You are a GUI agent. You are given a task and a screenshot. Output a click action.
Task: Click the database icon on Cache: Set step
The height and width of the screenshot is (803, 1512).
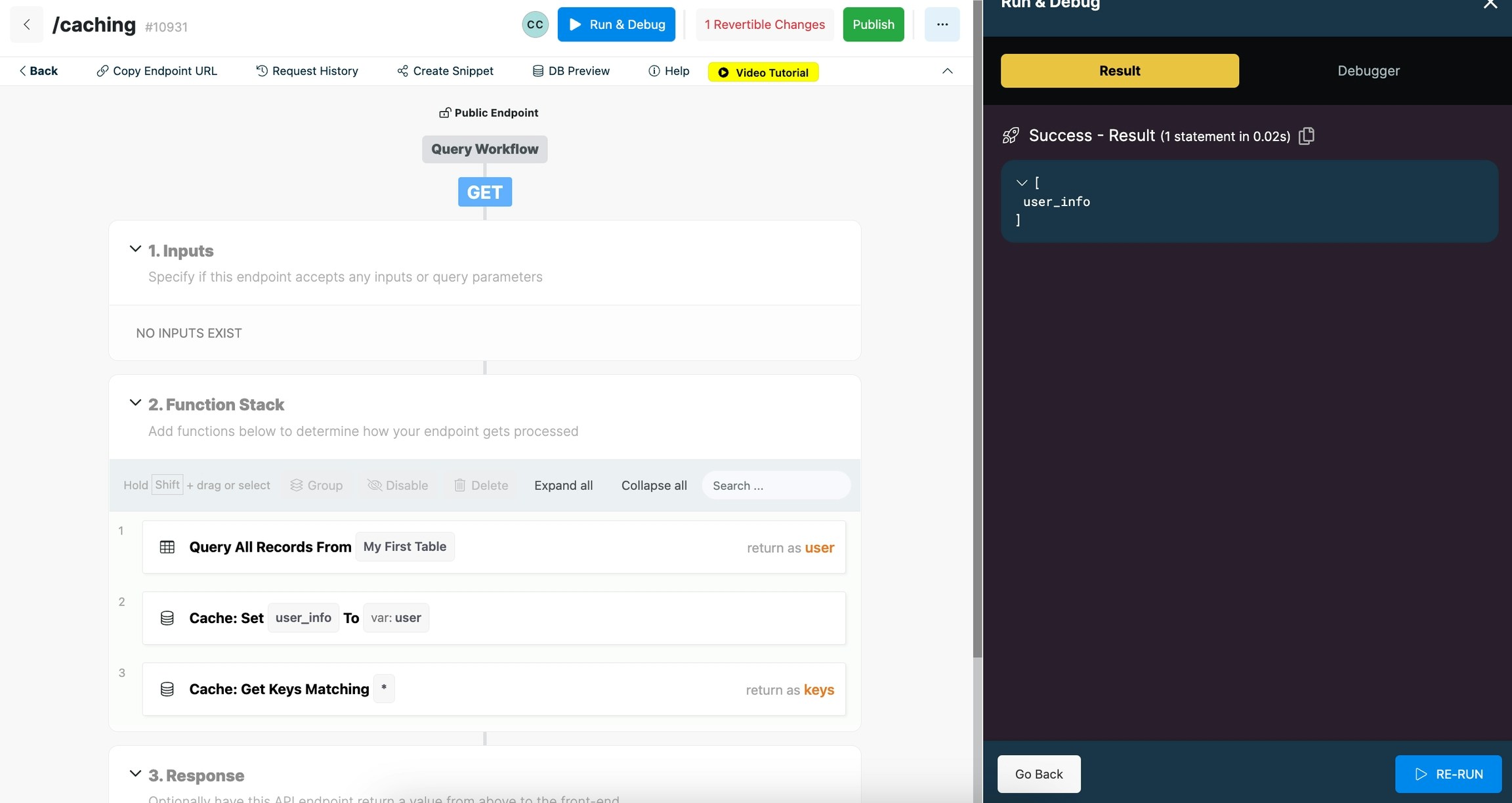pyautogui.click(x=167, y=618)
